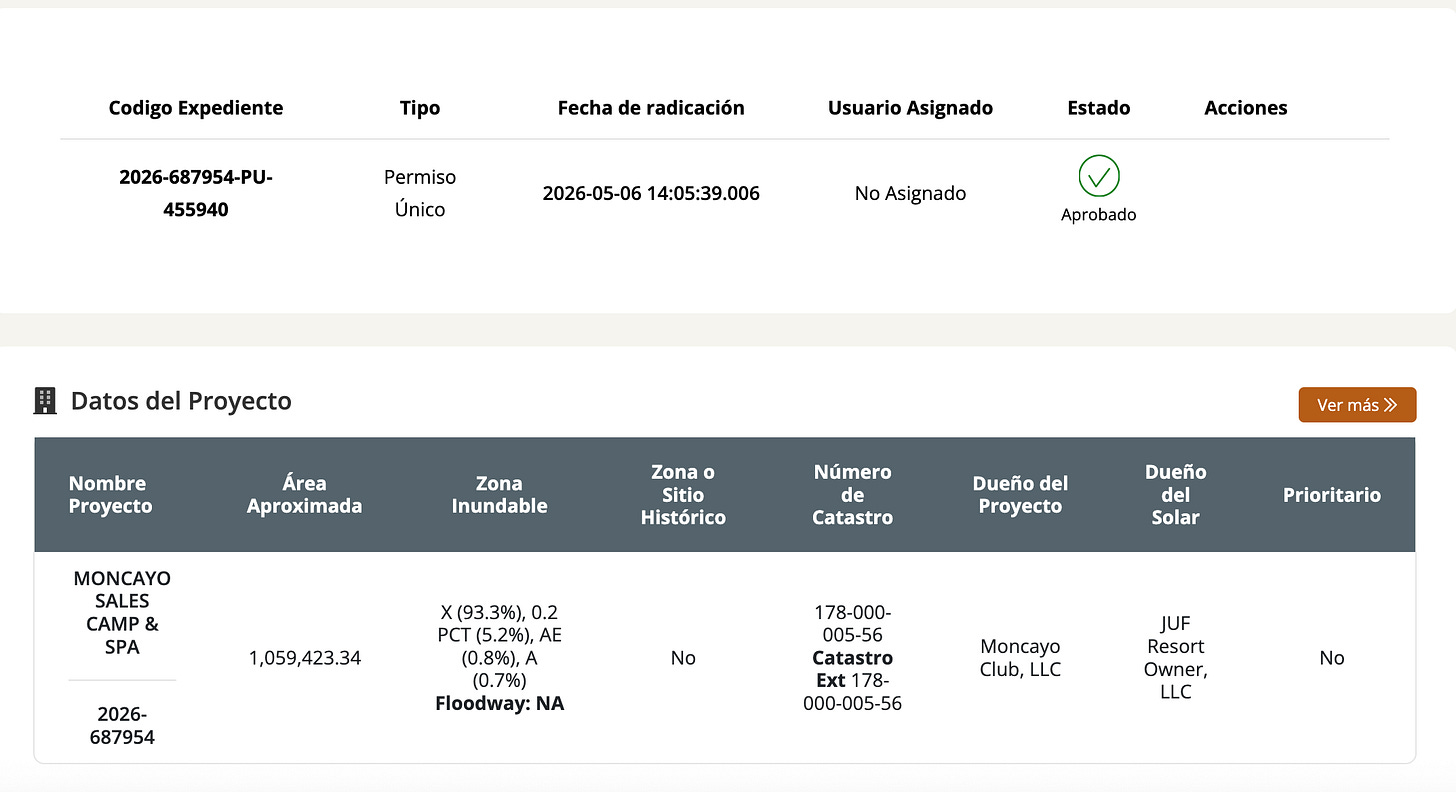This screenshot has width=1456, height=792.
Task: Click the Ver más button
Action: coord(1357,405)
